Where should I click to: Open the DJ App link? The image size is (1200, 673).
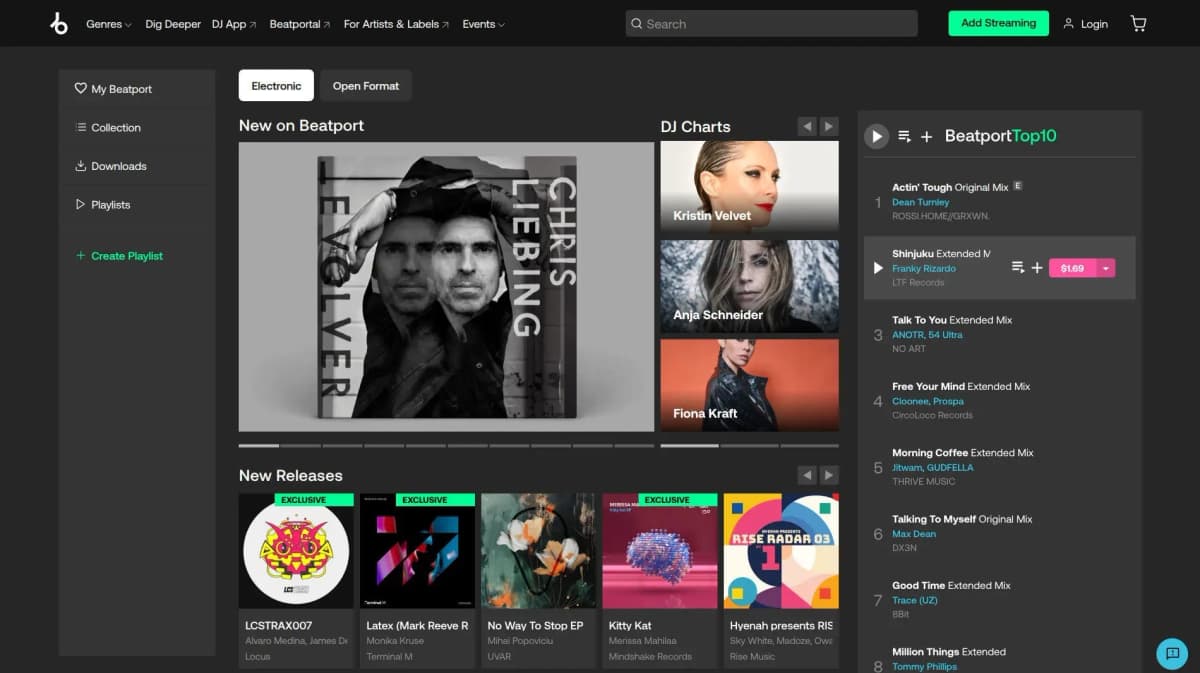pos(234,24)
